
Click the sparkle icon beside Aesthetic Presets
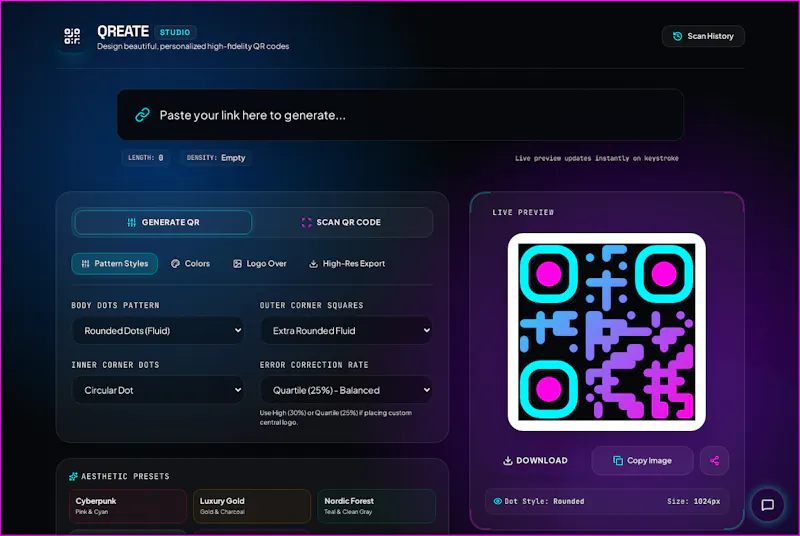point(73,476)
